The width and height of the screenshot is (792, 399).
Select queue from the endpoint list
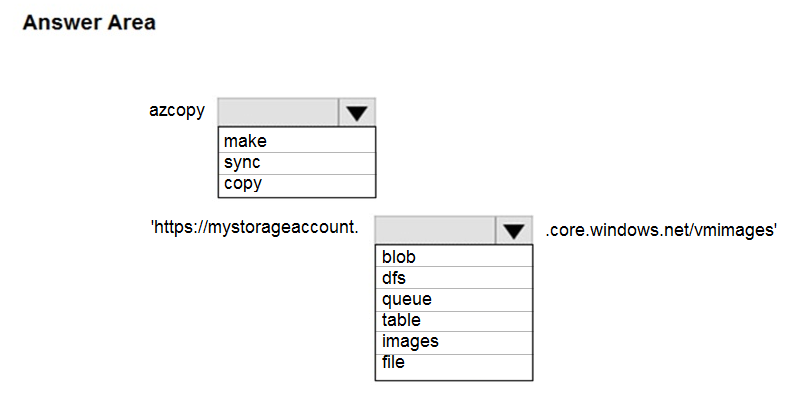click(x=454, y=299)
